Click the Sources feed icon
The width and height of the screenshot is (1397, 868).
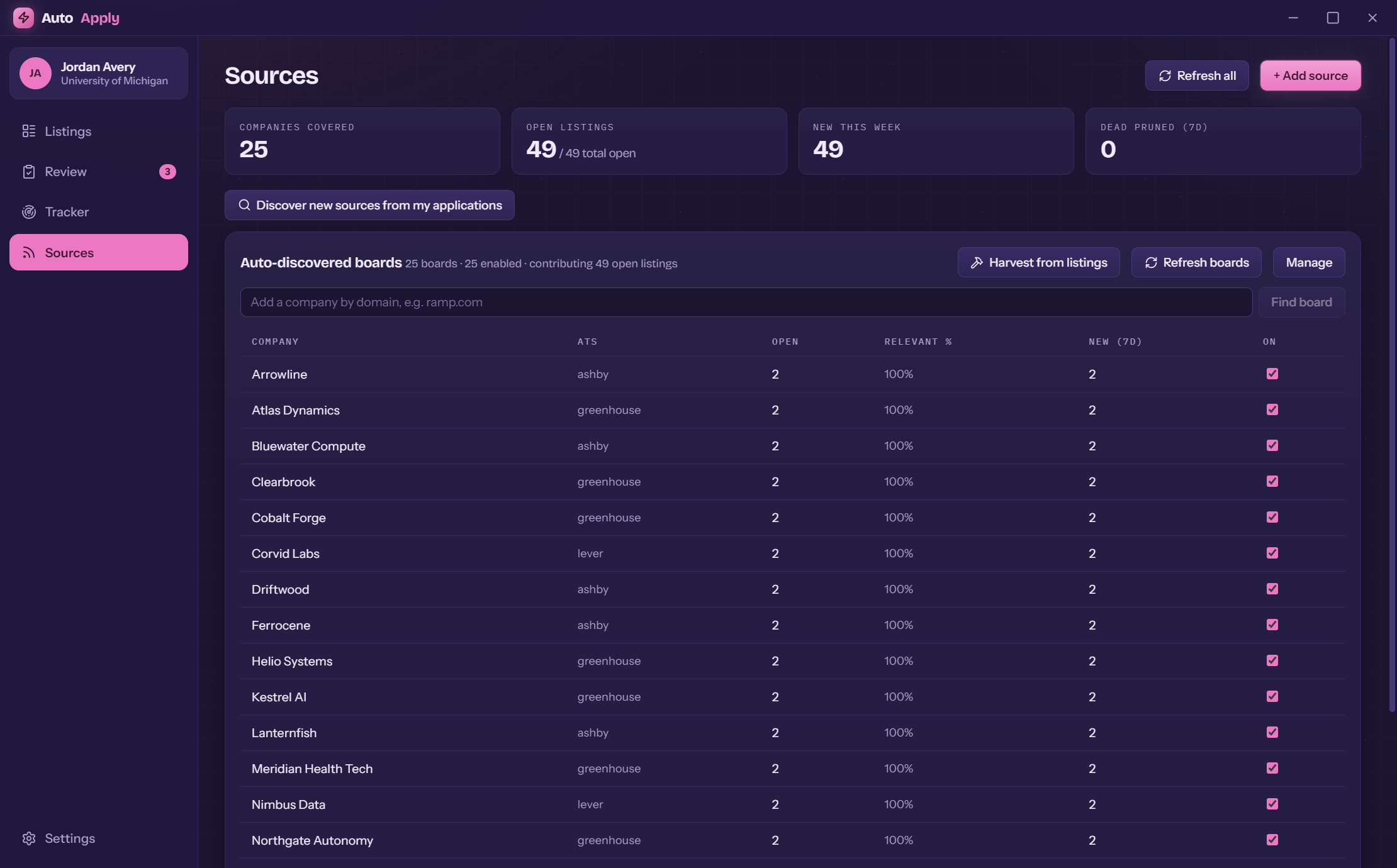click(29, 252)
